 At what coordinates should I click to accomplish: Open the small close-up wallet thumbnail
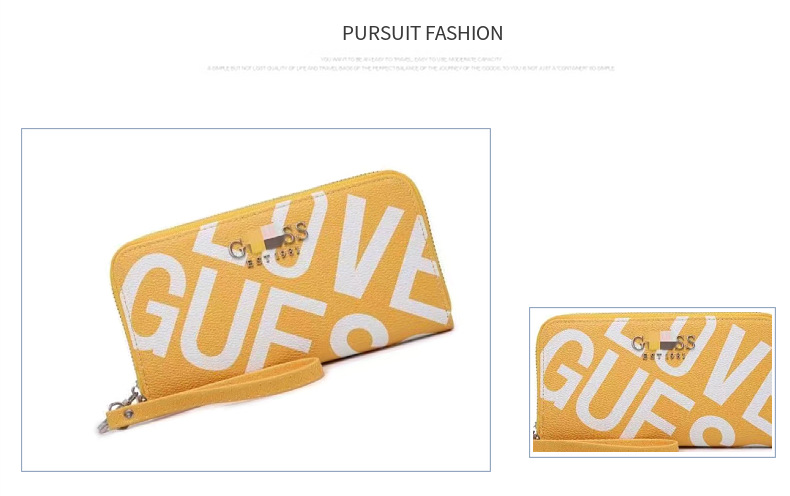[x=652, y=382]
